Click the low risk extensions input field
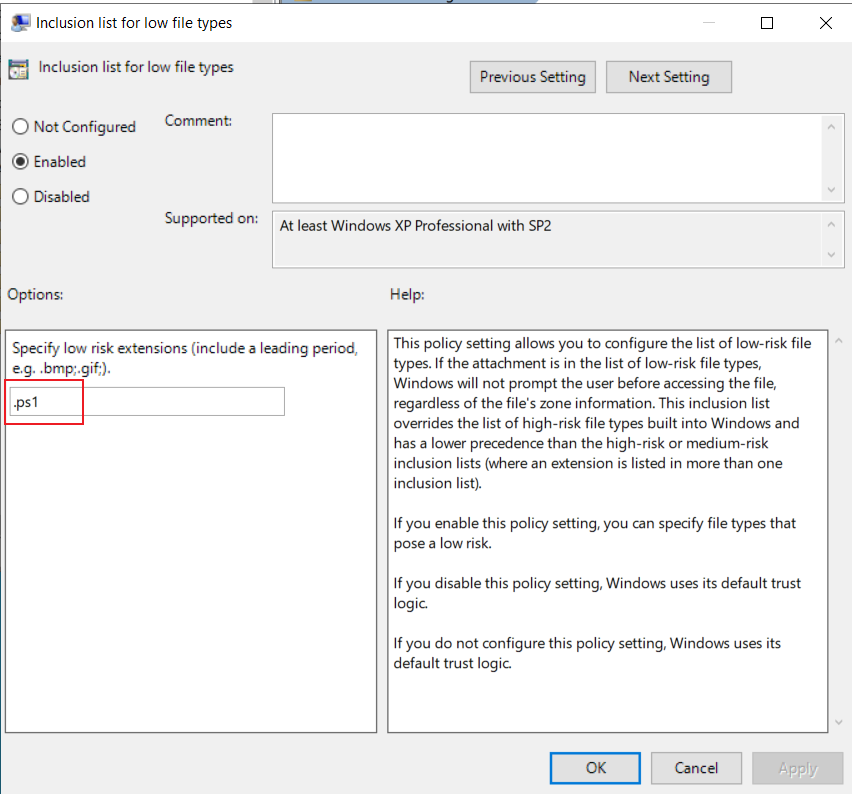This screenshot has height=794, width=852. coord(147,402)
